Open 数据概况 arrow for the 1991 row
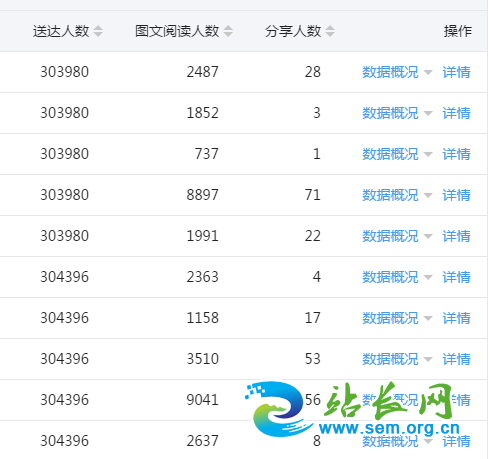The image size is (494, 459). click(428, 236)
